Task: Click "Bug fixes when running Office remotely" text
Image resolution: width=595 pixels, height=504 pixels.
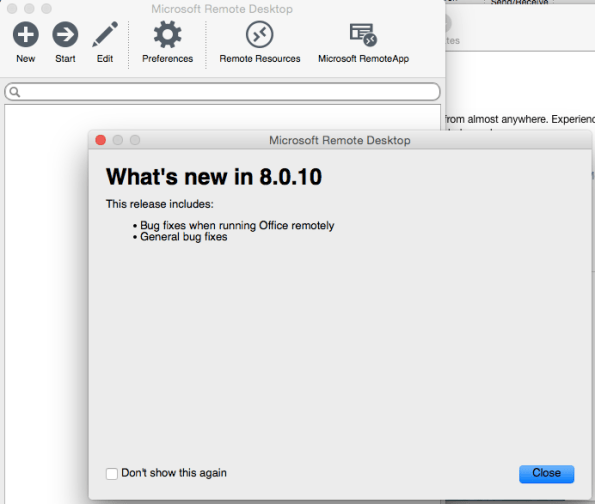Action: click(x=237, y=225)
